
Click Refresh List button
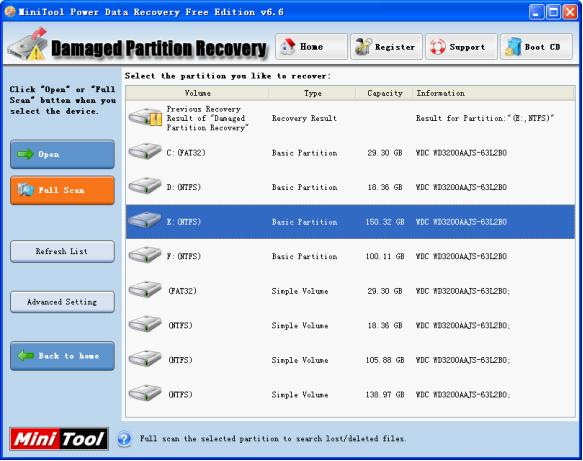click(x=62, y=252)
